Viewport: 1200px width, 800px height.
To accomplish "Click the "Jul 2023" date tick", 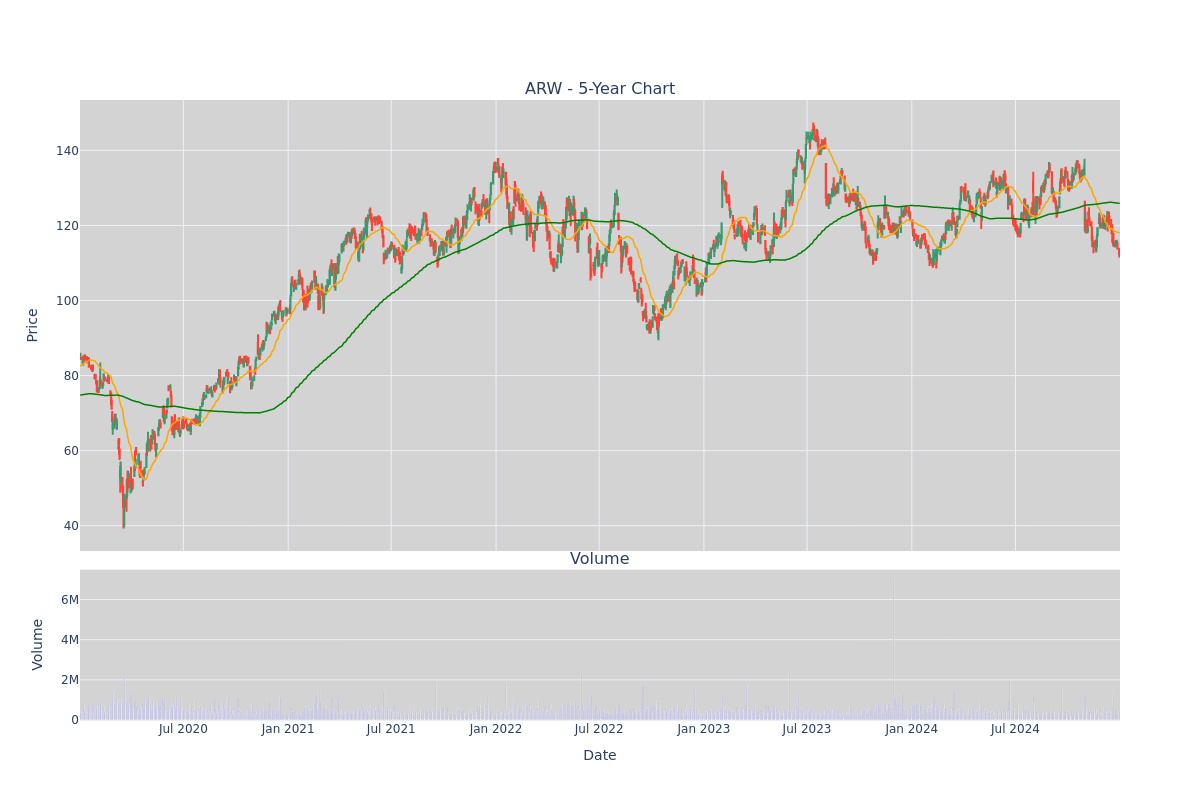I will coord(807,729).
